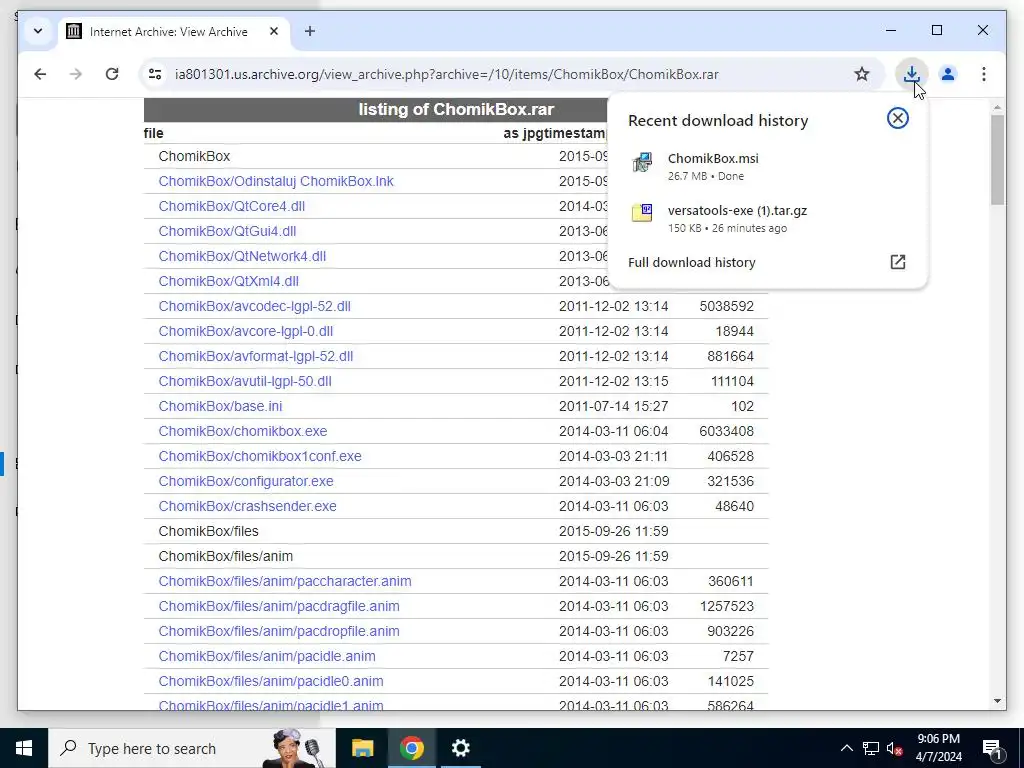1024x768 pixels.
Task: Click 'Full download history' label
Action: tap(692, 262)
